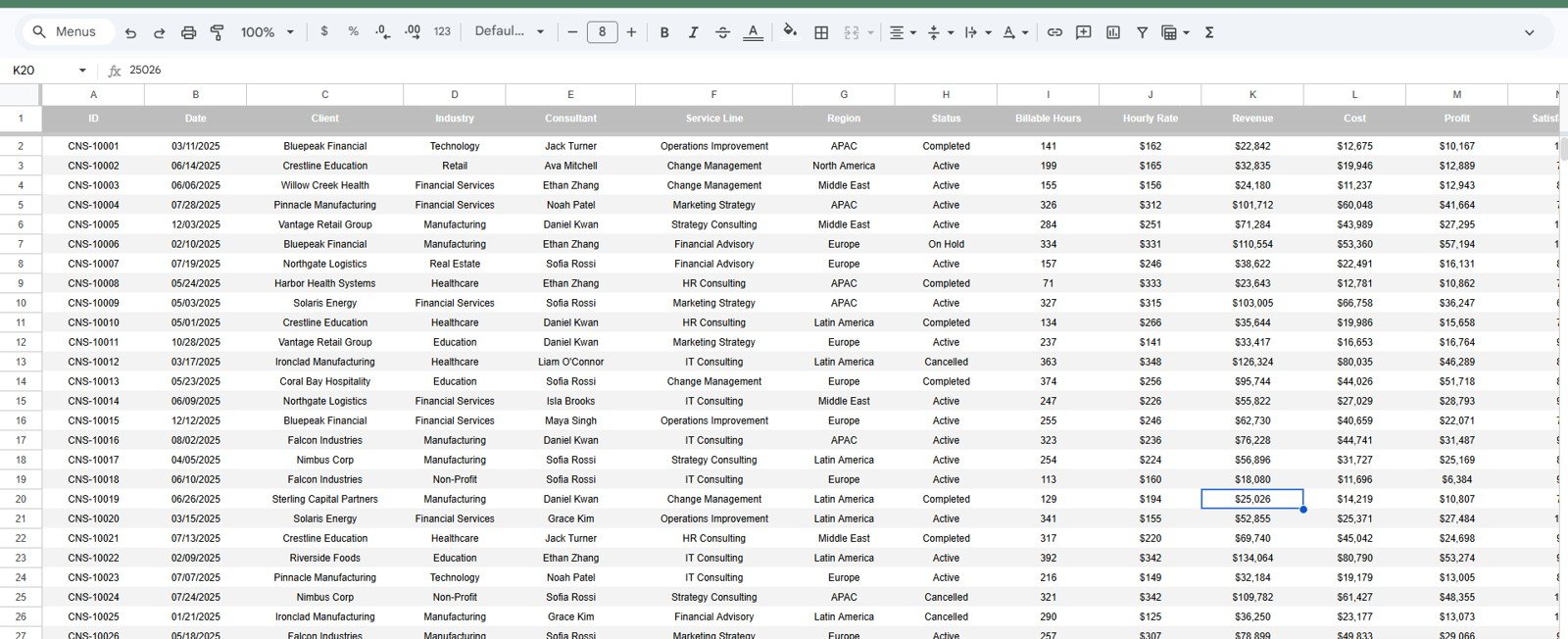This screenshot has width=1568, height=639.
Task: Select column A header
Action: point(93,94)
